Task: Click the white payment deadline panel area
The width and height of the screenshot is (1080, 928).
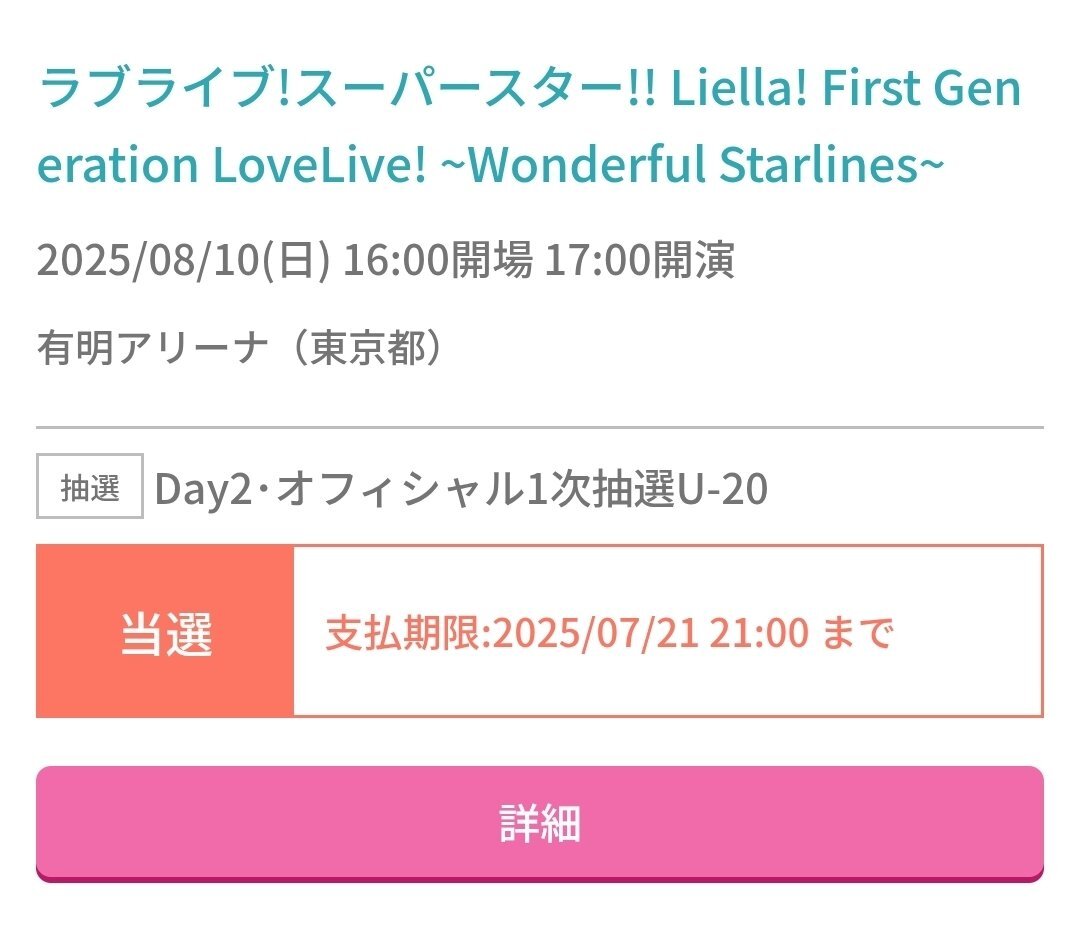Action: click(668, 631)
